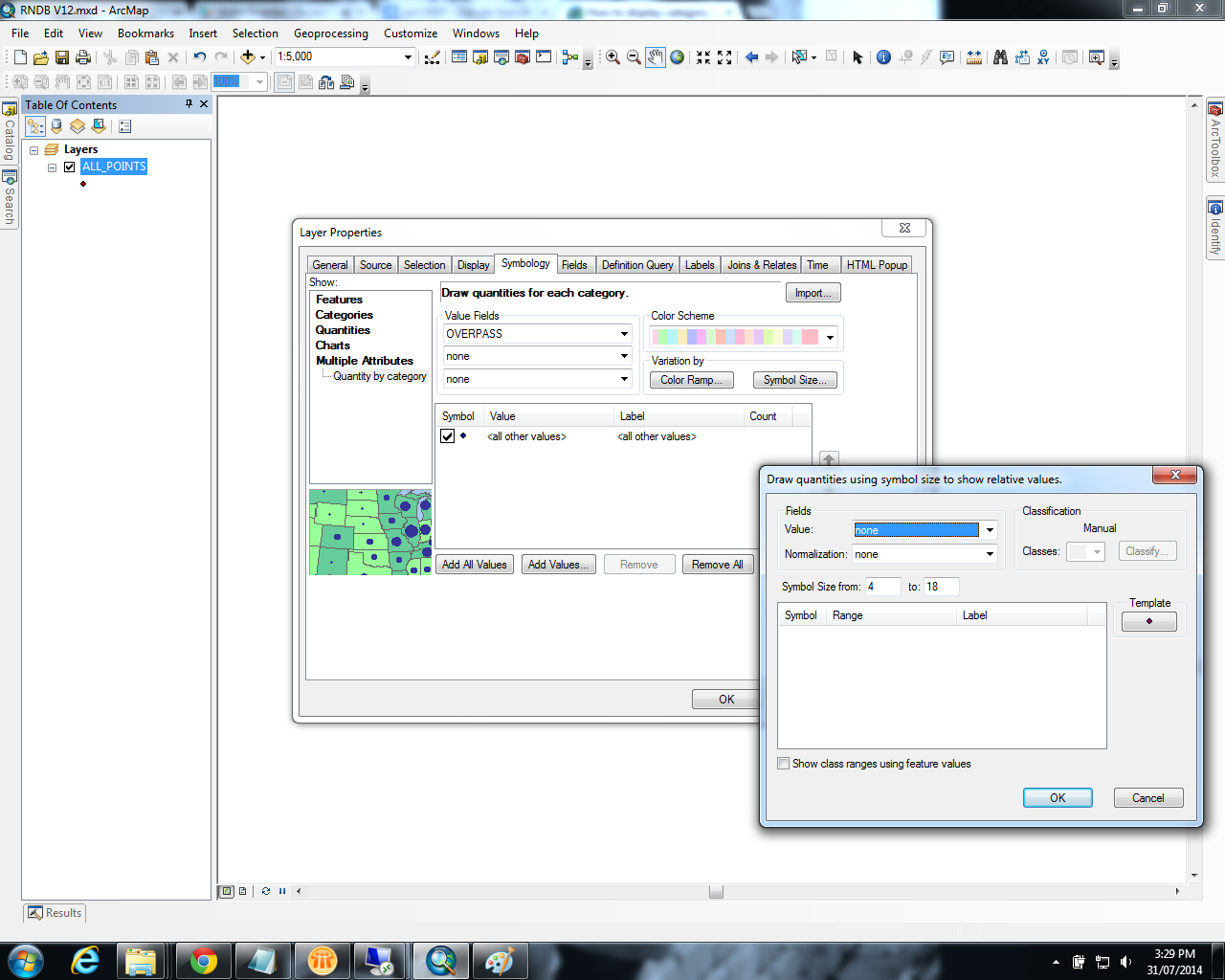Confirm symbol size dialog with OK
1225x980 pixels.
click(1058, 798)
